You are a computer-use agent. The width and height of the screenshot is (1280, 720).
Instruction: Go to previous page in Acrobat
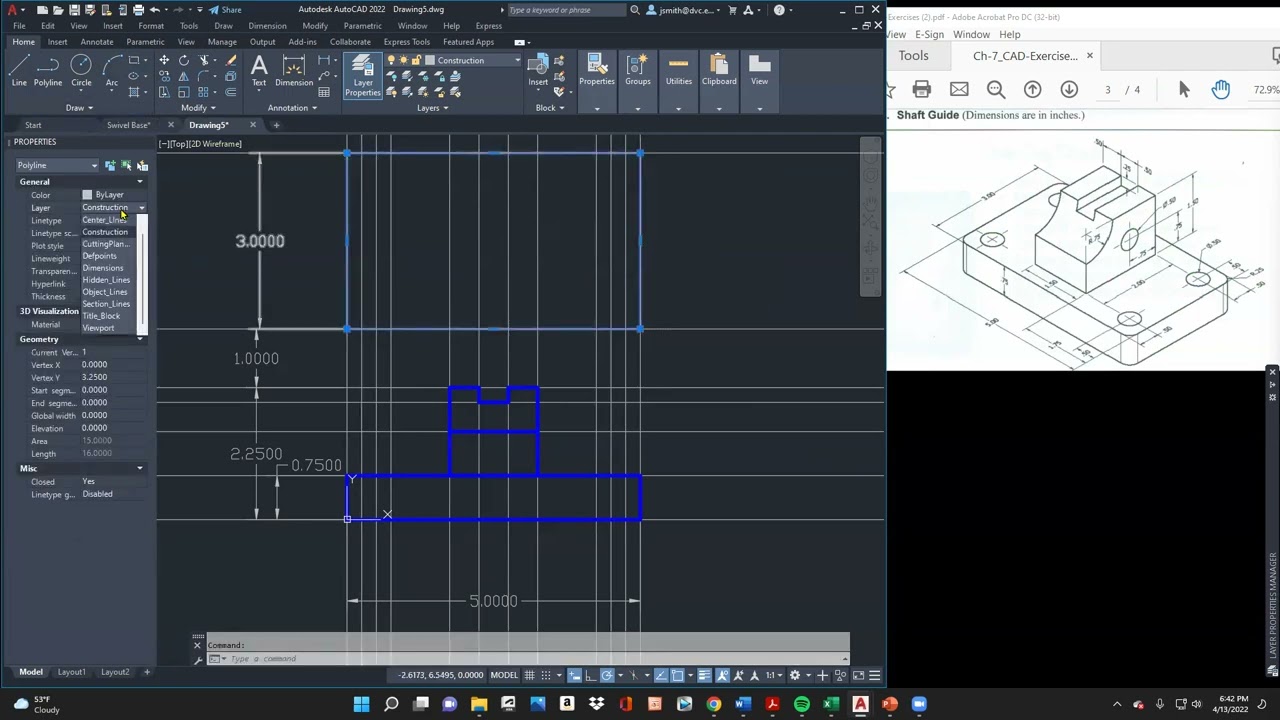point(1032,90)
